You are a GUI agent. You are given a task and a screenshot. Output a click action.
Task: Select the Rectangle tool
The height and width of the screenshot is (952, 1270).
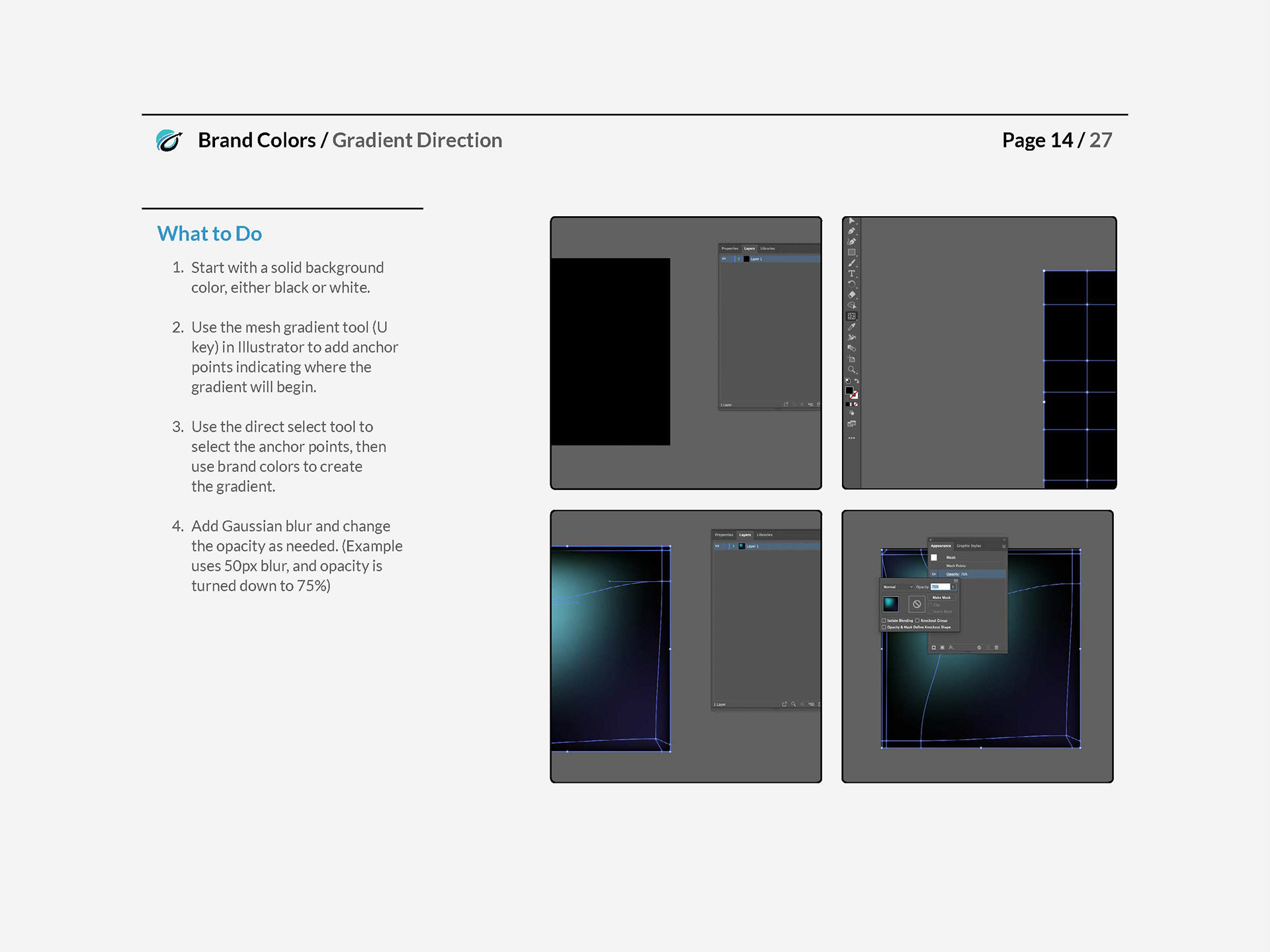click(852, 252)
